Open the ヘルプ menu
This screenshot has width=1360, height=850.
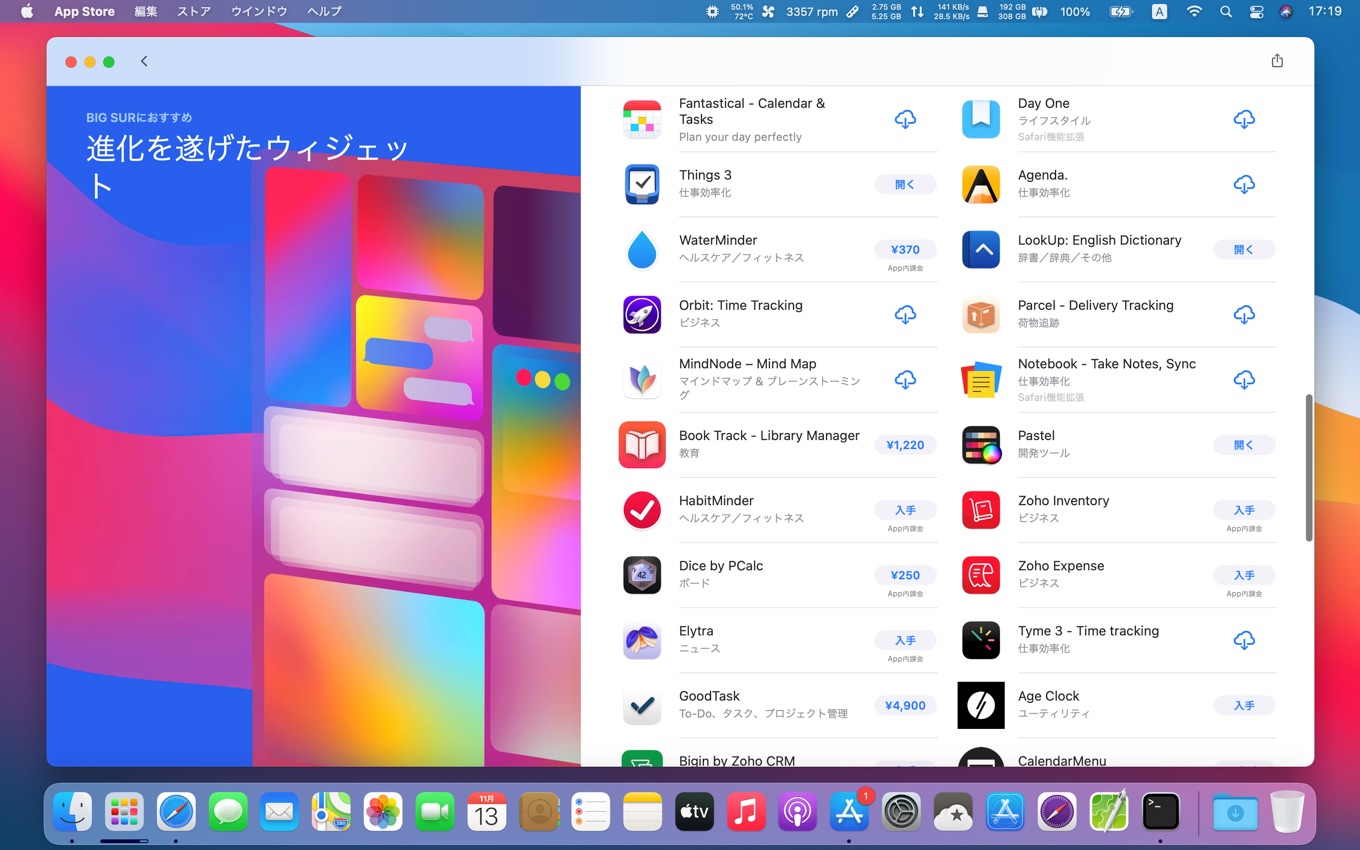(x=324, y=11)
